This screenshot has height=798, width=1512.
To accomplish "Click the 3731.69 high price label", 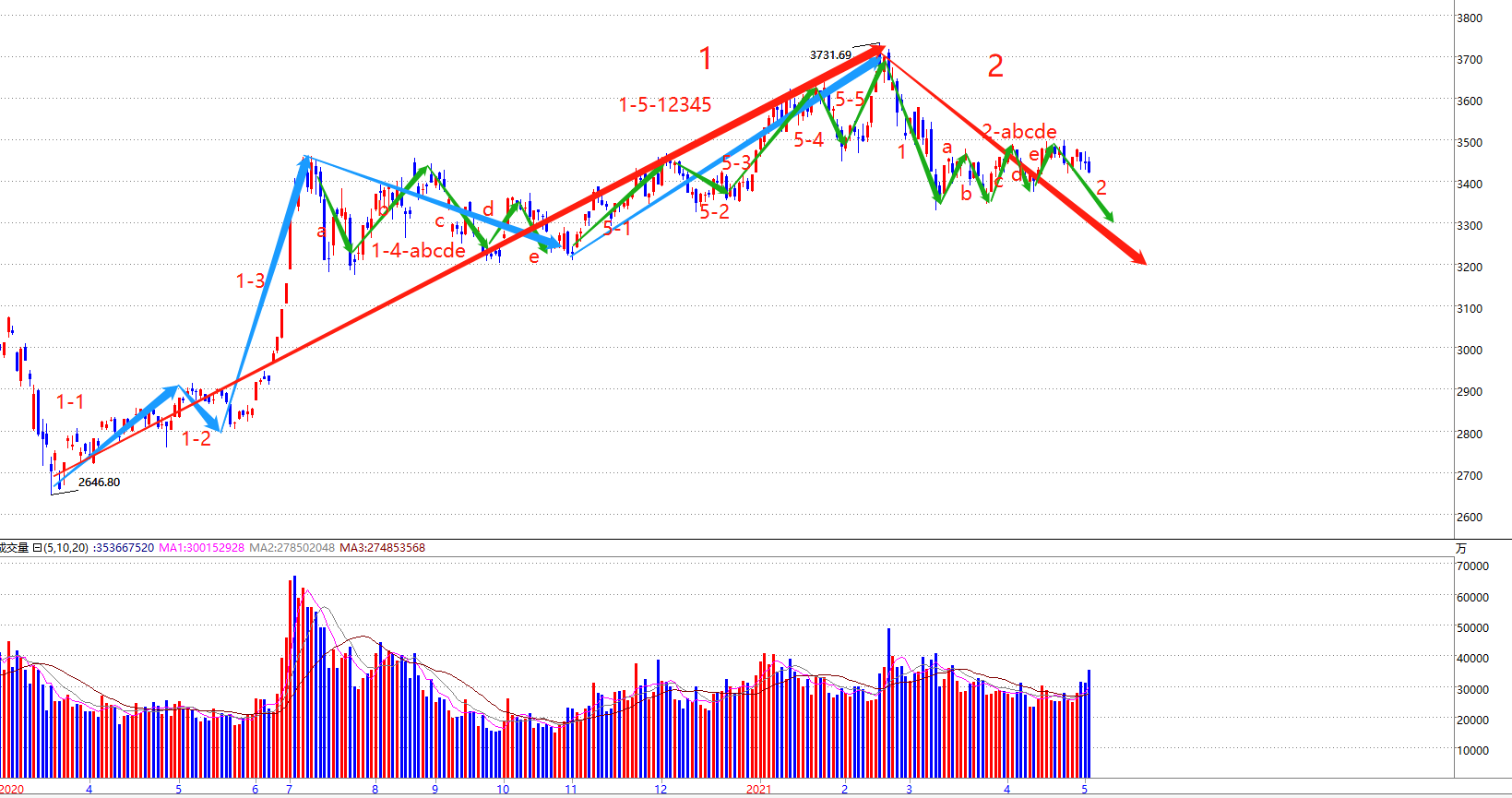I will click(x=830, y=55).
